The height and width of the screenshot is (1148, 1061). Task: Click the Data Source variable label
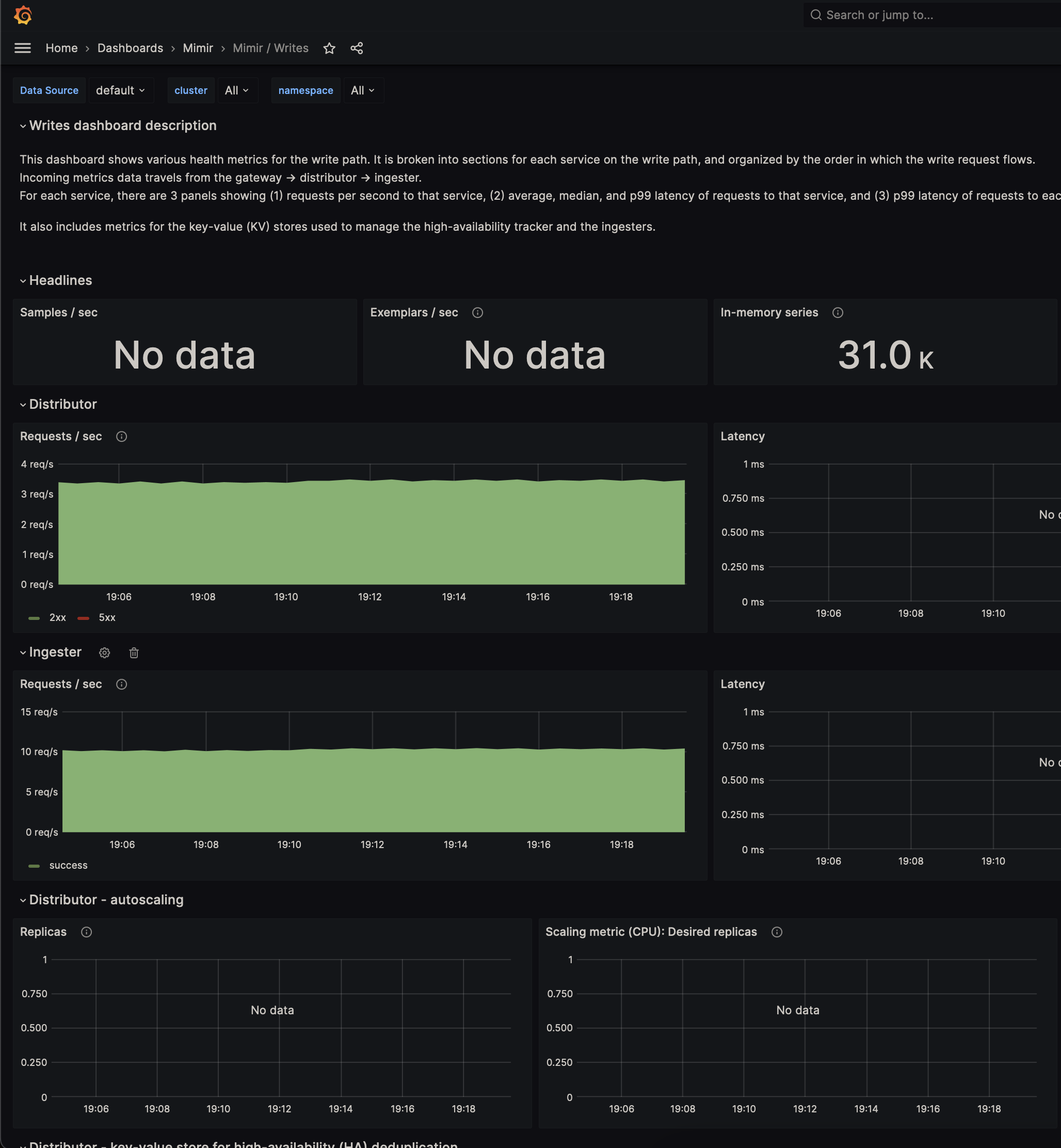[x=50, y=90]
